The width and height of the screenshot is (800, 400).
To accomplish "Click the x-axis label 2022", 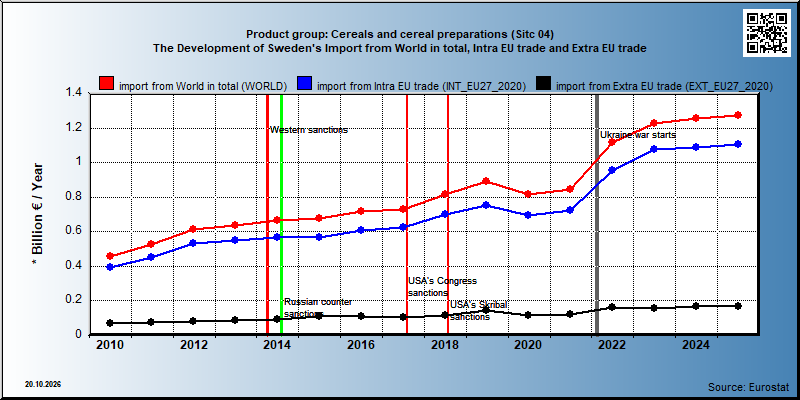I will tap(612, 345).
